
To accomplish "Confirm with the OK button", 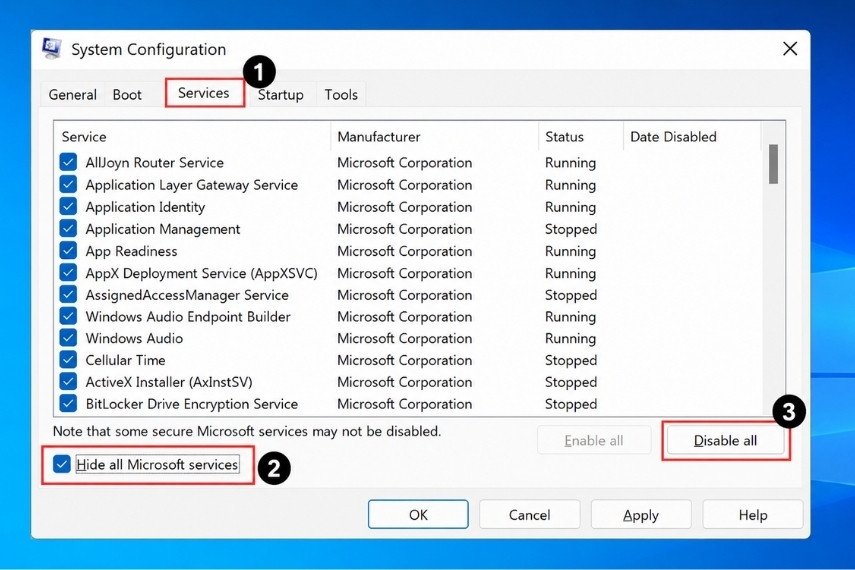I will pos(418,514).
